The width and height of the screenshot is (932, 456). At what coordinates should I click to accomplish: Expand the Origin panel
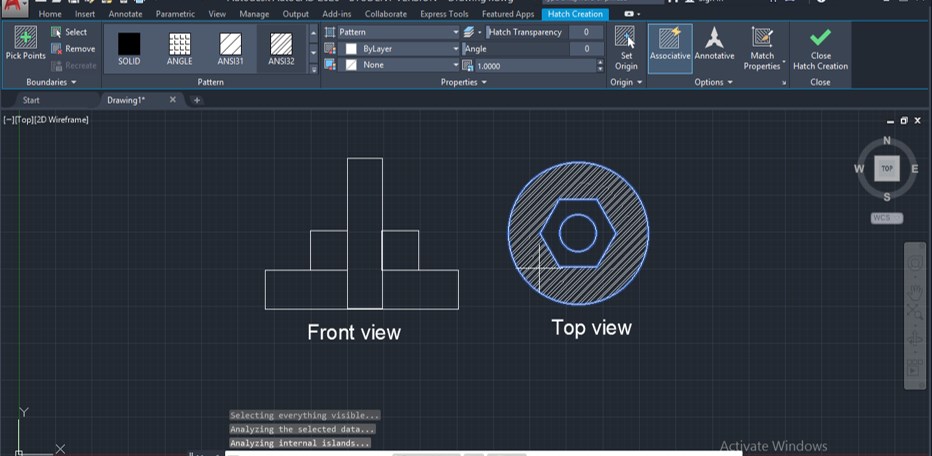click(626, 82)
